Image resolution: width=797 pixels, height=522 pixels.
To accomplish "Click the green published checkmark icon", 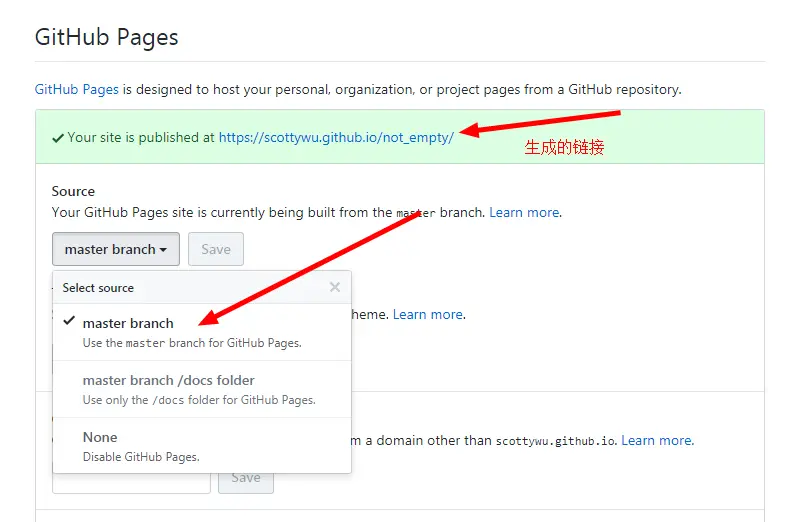I will (x=58, y=138).
